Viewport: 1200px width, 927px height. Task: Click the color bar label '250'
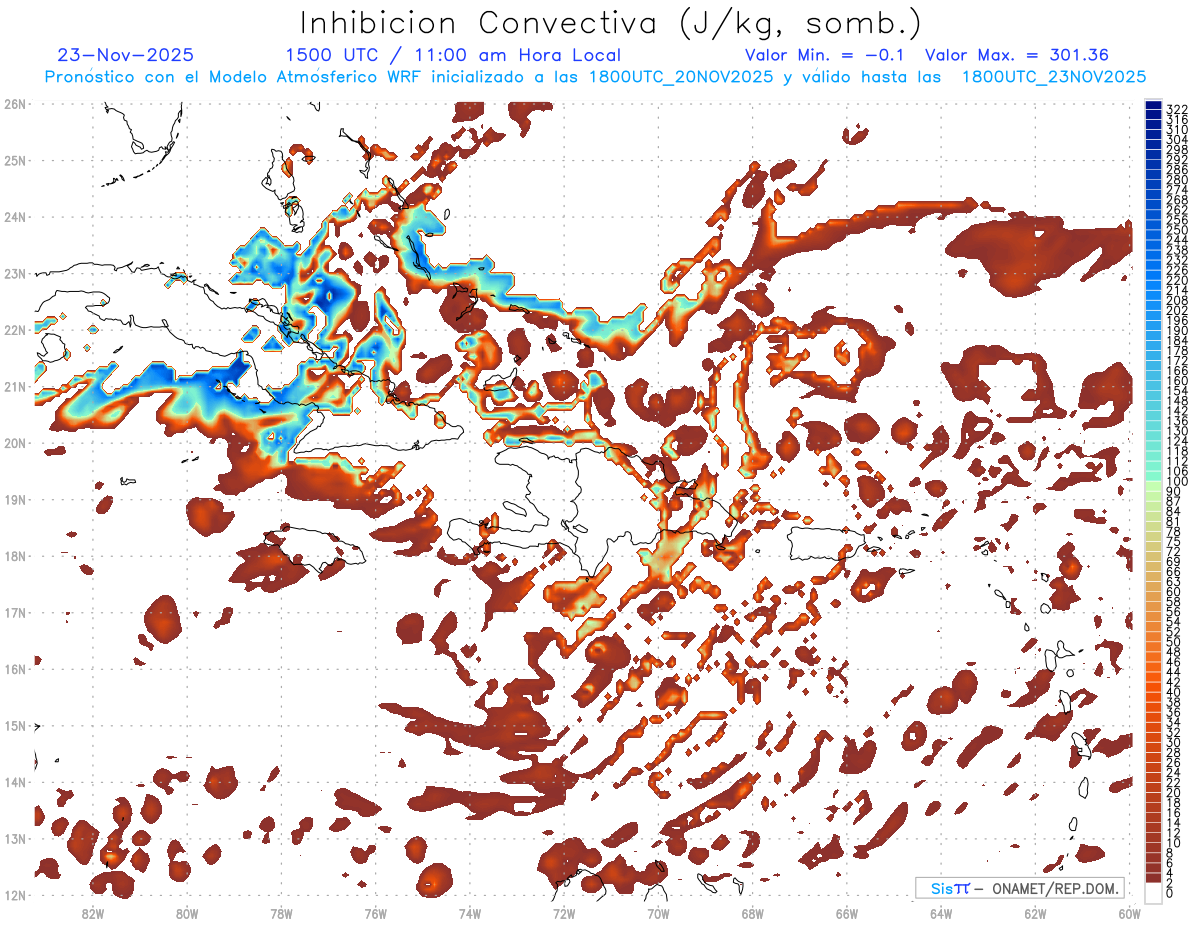[1177, 230]
